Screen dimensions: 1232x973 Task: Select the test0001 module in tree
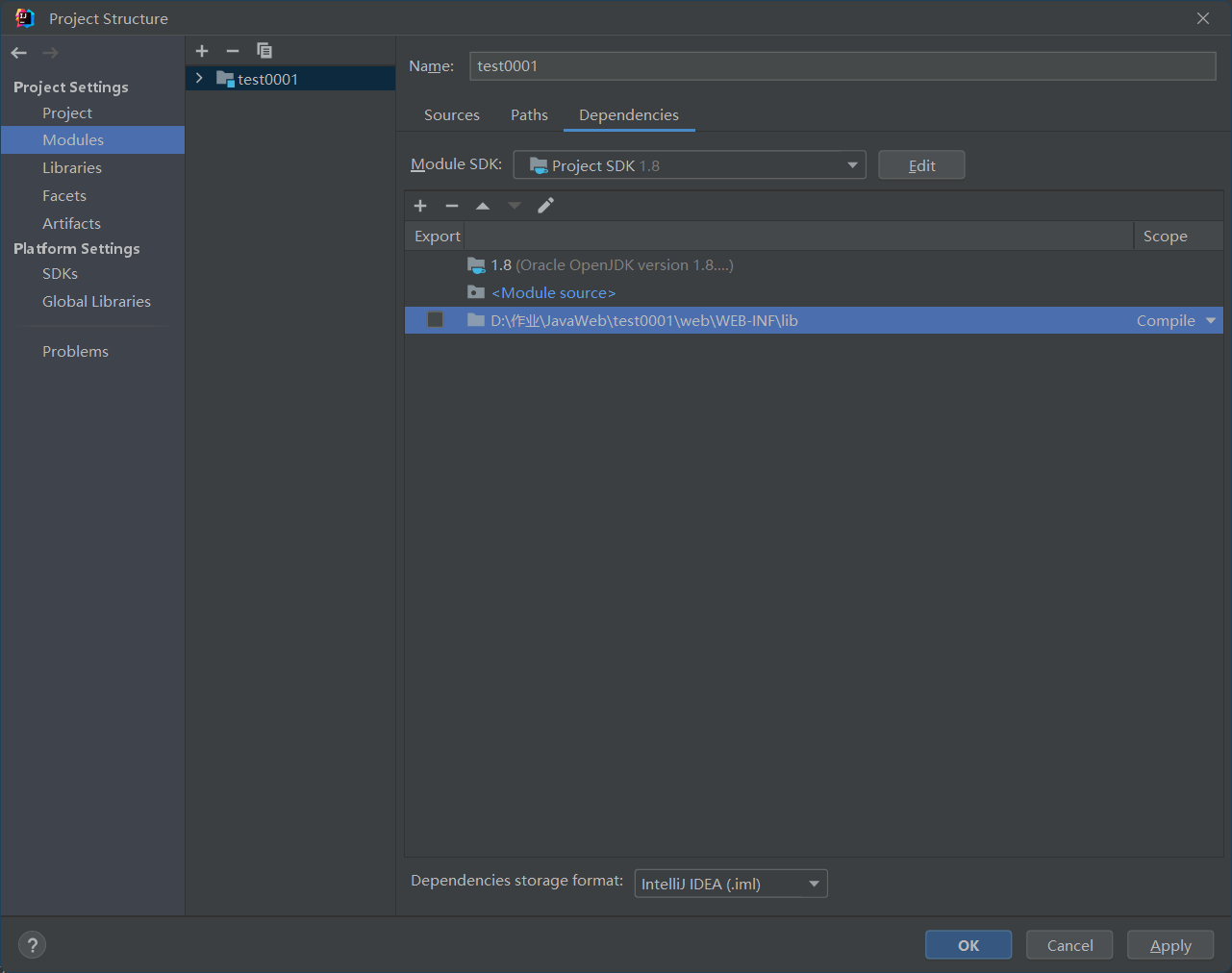point(290,79)
